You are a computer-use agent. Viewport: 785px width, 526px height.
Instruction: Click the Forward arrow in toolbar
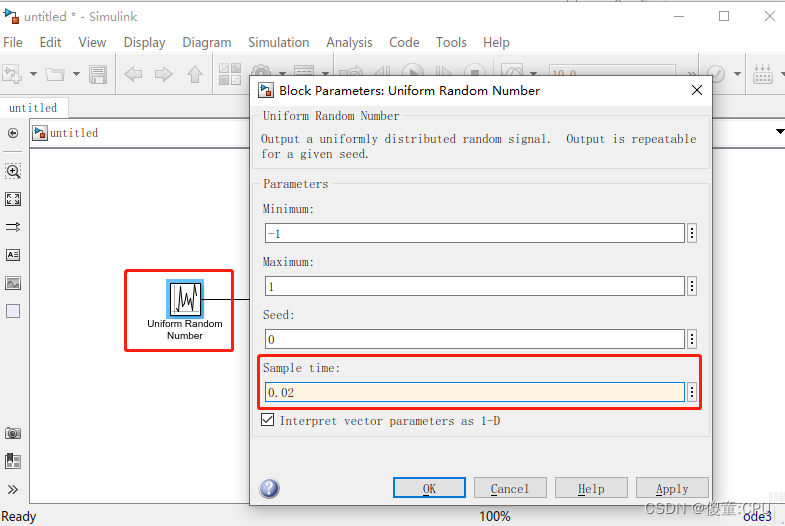(164, 74)
